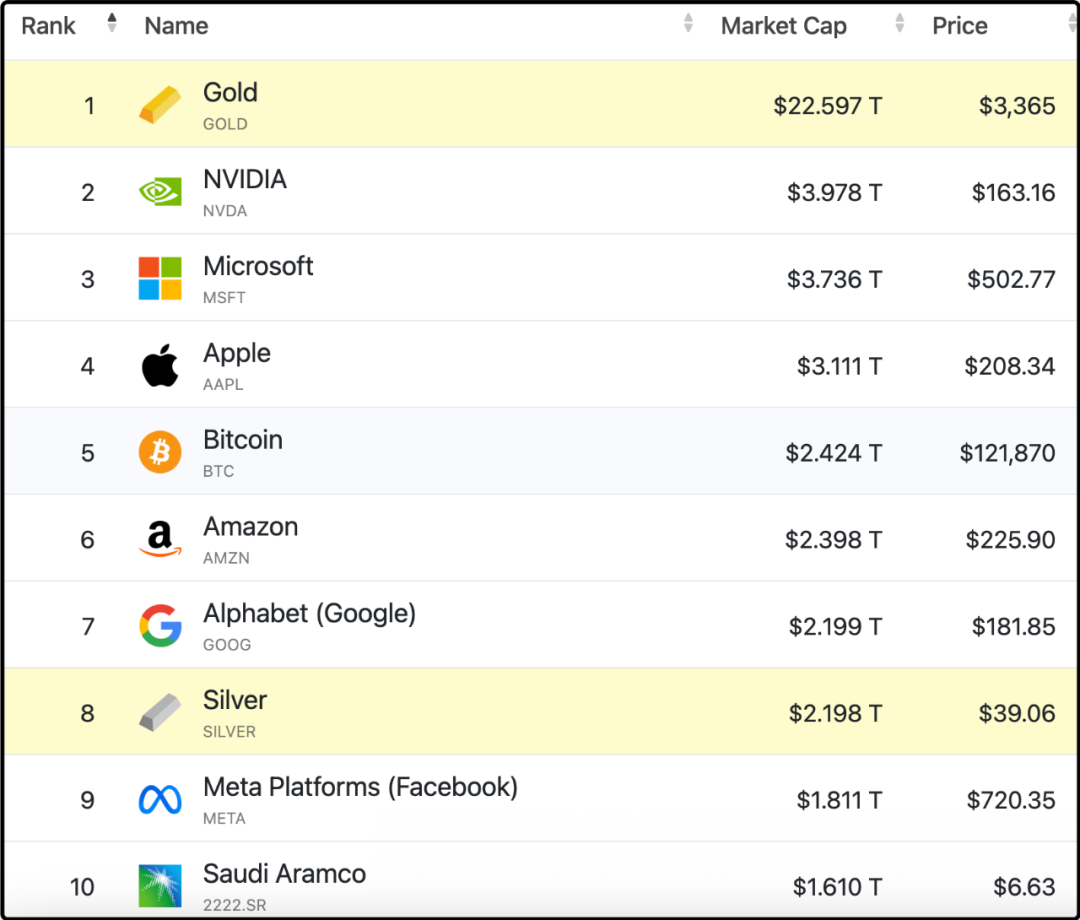
Task: Click the Market Cap column header
Action: pos(783,25)
